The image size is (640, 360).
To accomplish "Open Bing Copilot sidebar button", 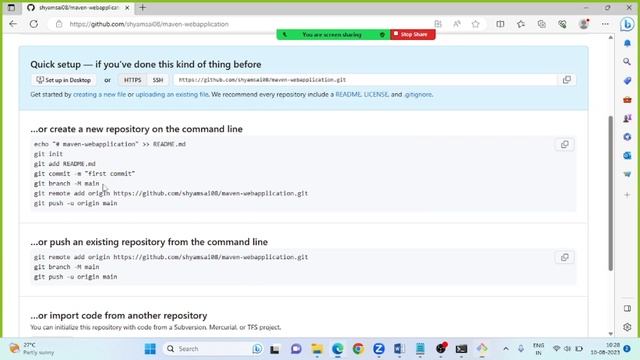I will 627,24.
